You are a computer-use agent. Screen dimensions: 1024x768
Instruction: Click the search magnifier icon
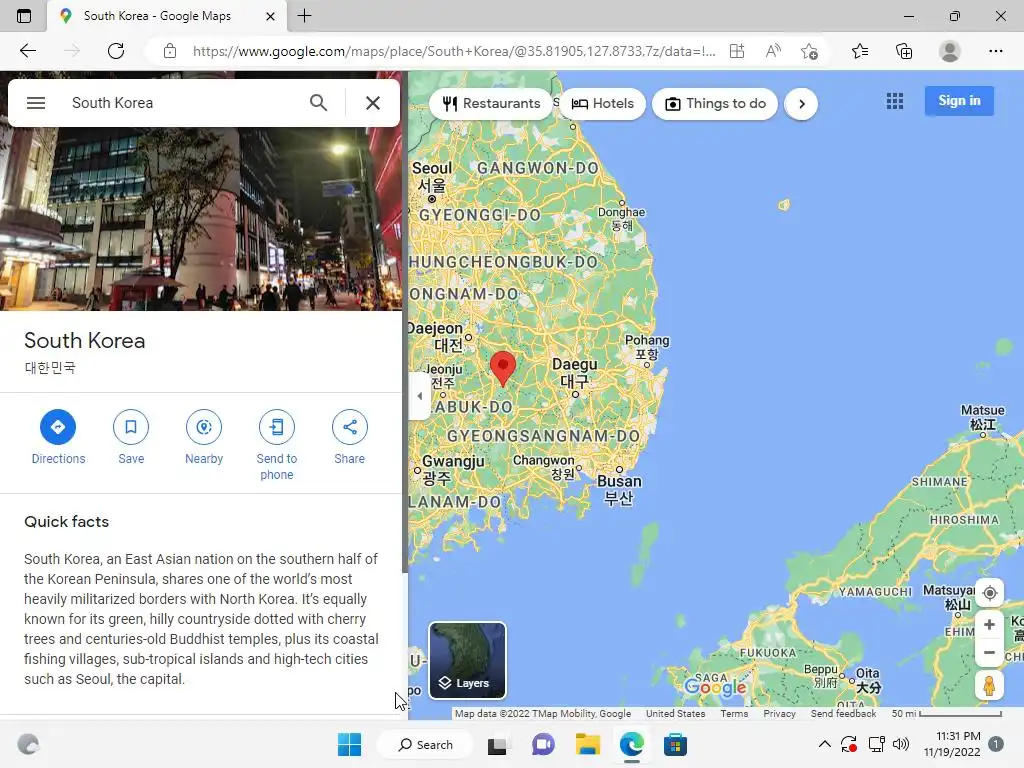pos(318,103)
